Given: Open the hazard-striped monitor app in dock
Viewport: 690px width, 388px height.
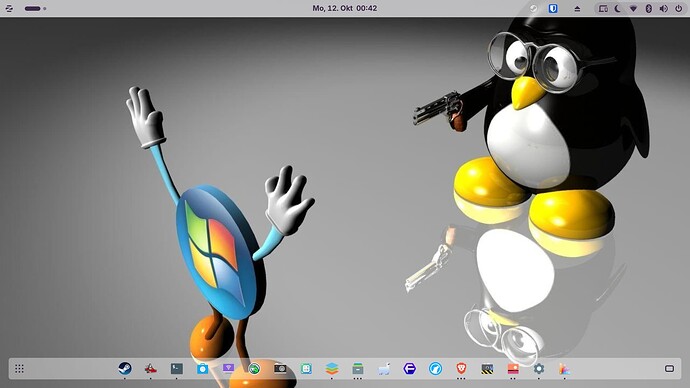Looking at the screenshot, I should click(x=487, y=368).
